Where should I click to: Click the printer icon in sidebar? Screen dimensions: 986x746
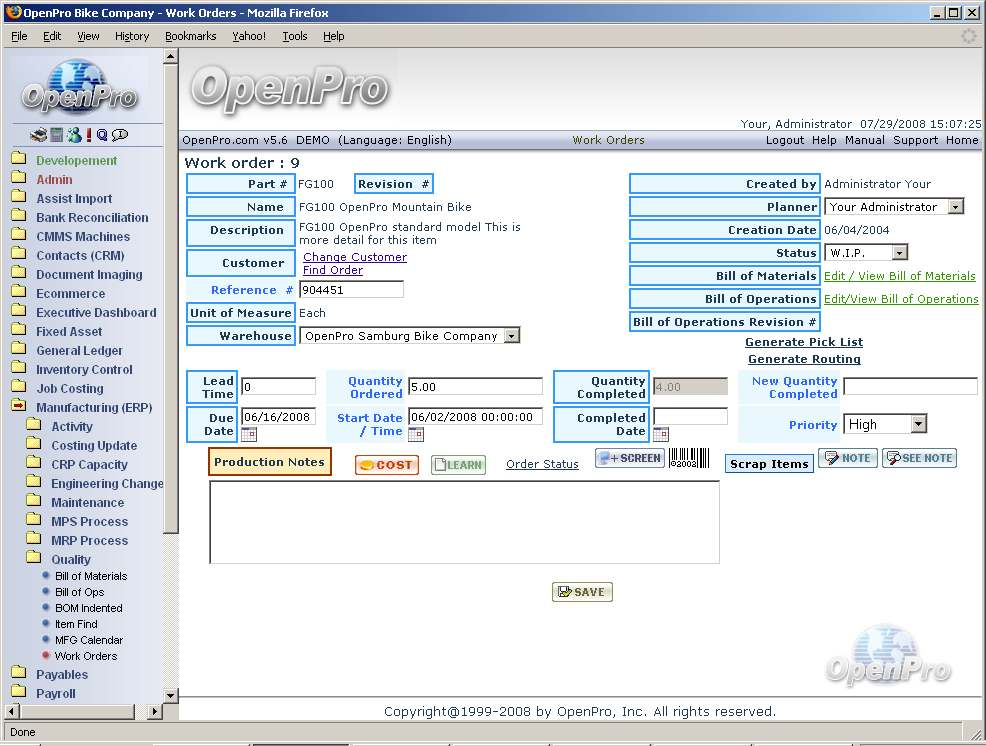pos(38,135)
